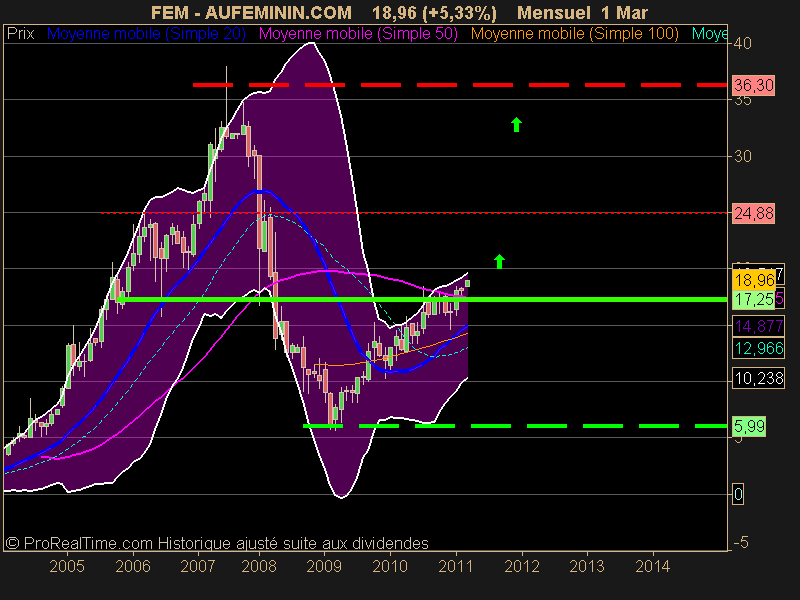Click the "30" price axis label

pos(742,156)
